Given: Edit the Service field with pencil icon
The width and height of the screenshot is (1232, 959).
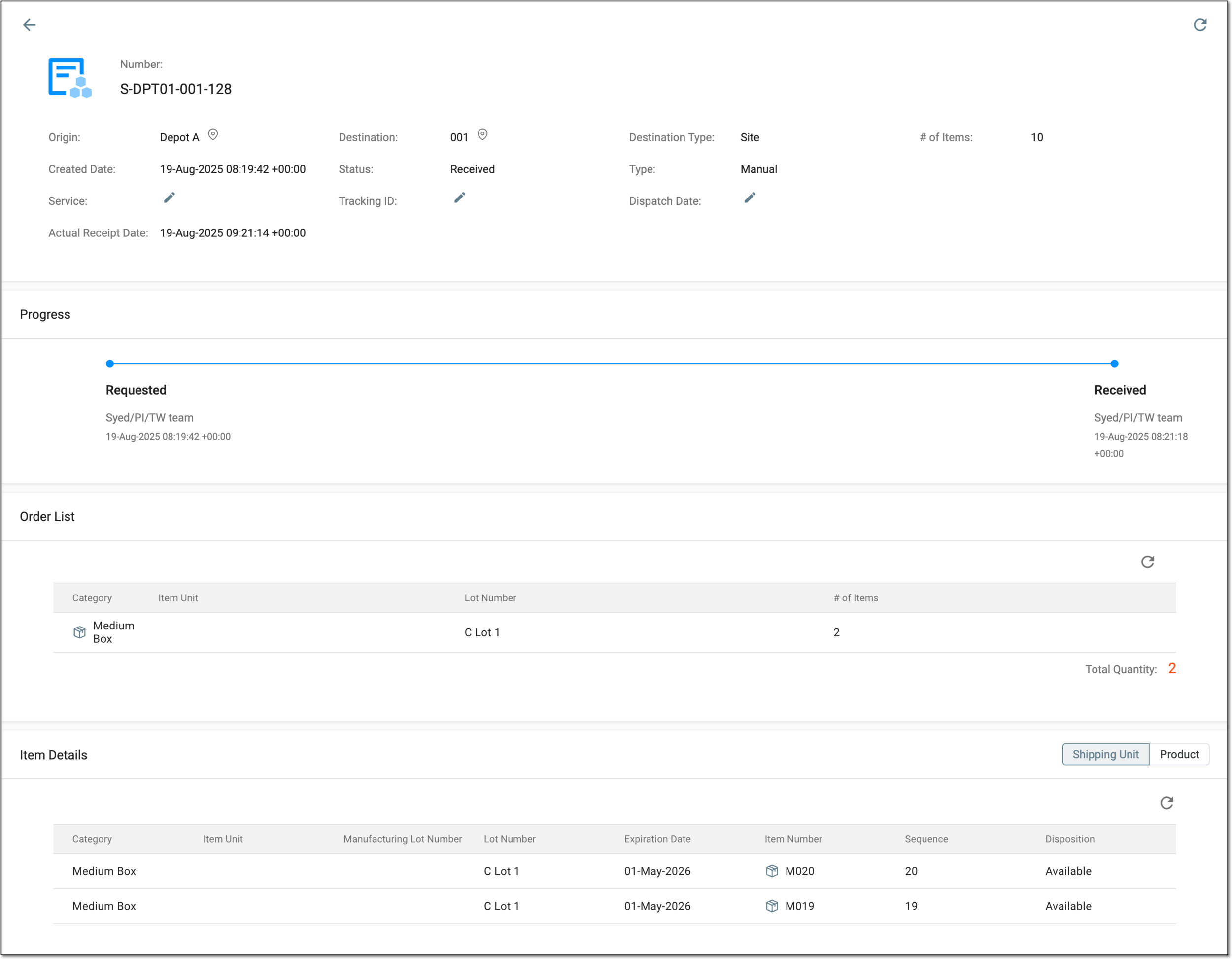Looking at the screenshot, I should [169, 198].
